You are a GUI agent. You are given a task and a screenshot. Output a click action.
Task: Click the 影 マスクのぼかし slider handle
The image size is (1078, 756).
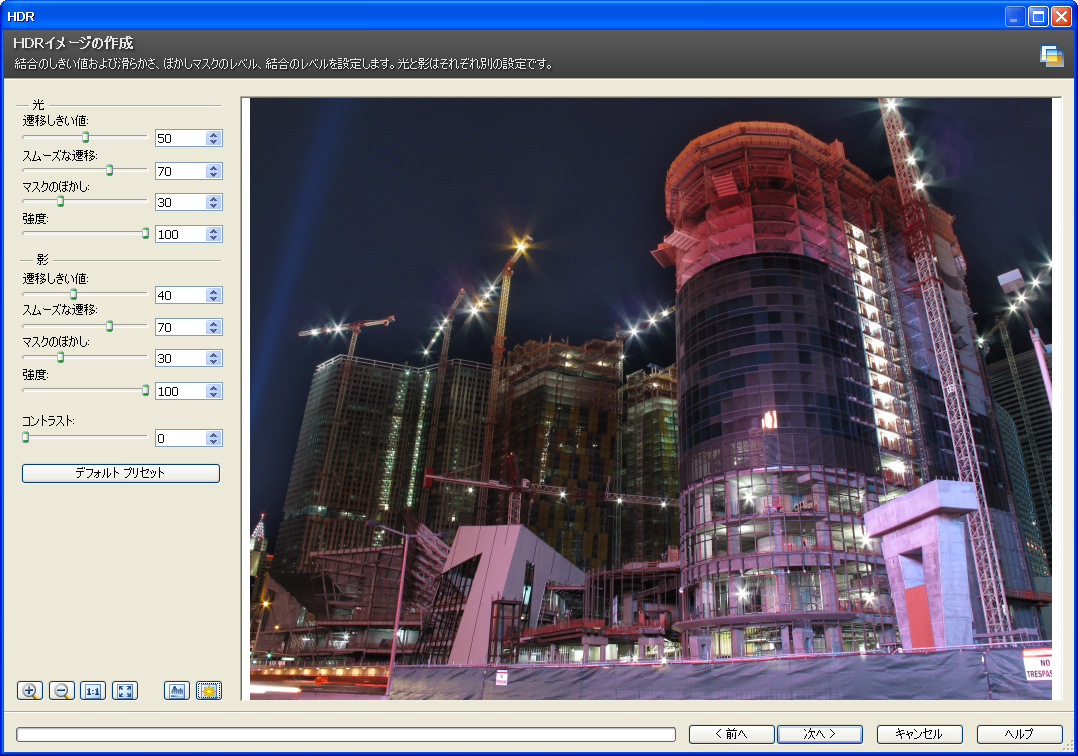pyautogui.click(x=60, y=357)
